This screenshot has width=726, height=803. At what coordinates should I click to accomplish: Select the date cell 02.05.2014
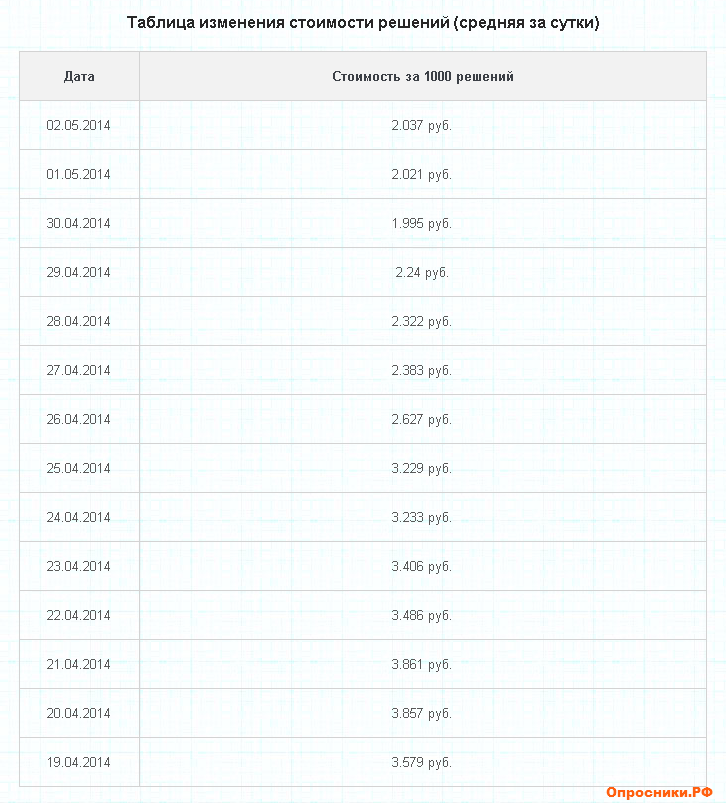pos(79,125)
